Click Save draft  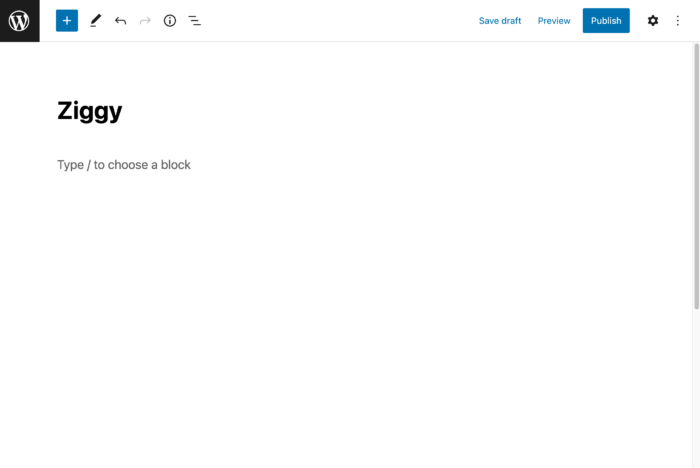pos(500,21)
